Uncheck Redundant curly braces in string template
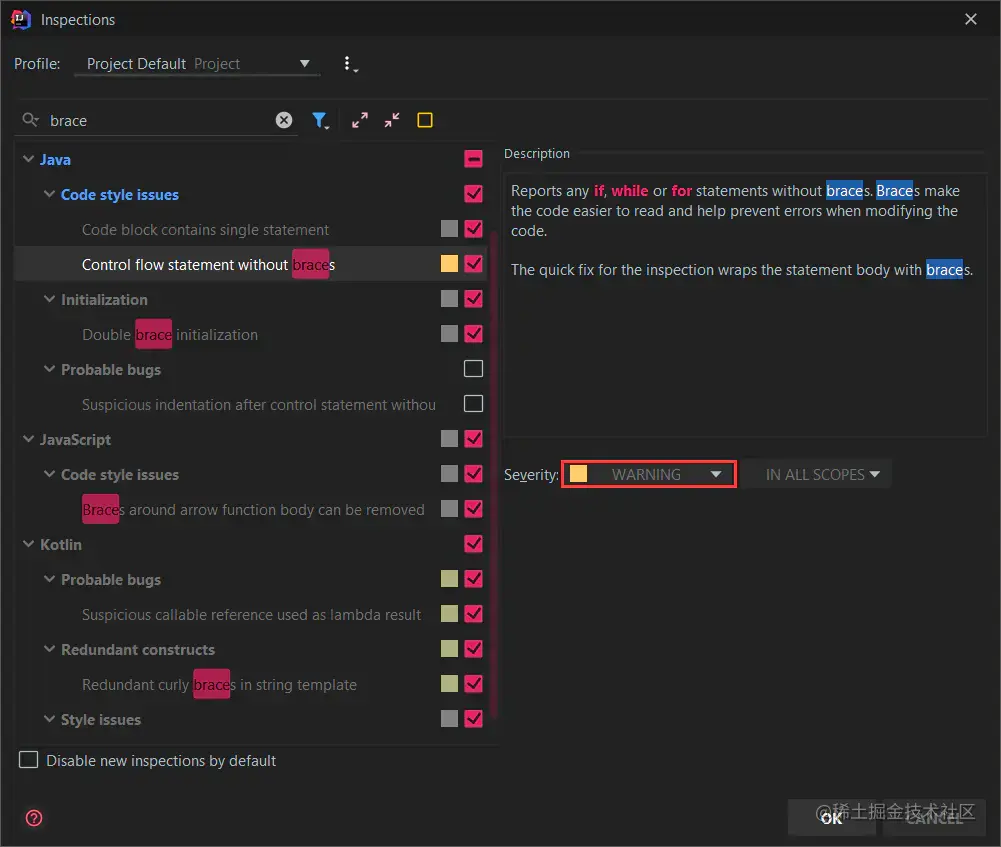This screenshot has width=1001, height=847. pos(473,684)
